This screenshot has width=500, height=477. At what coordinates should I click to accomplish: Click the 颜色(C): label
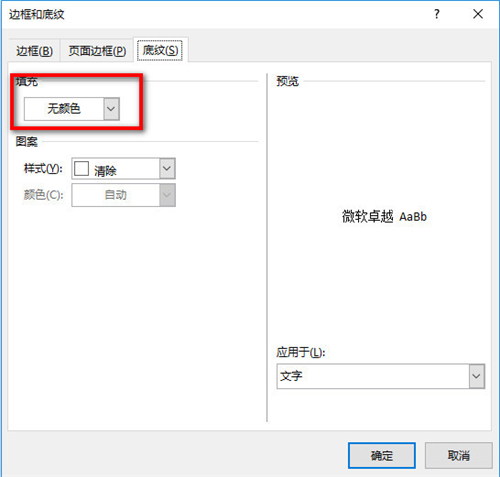pos(43,195)
